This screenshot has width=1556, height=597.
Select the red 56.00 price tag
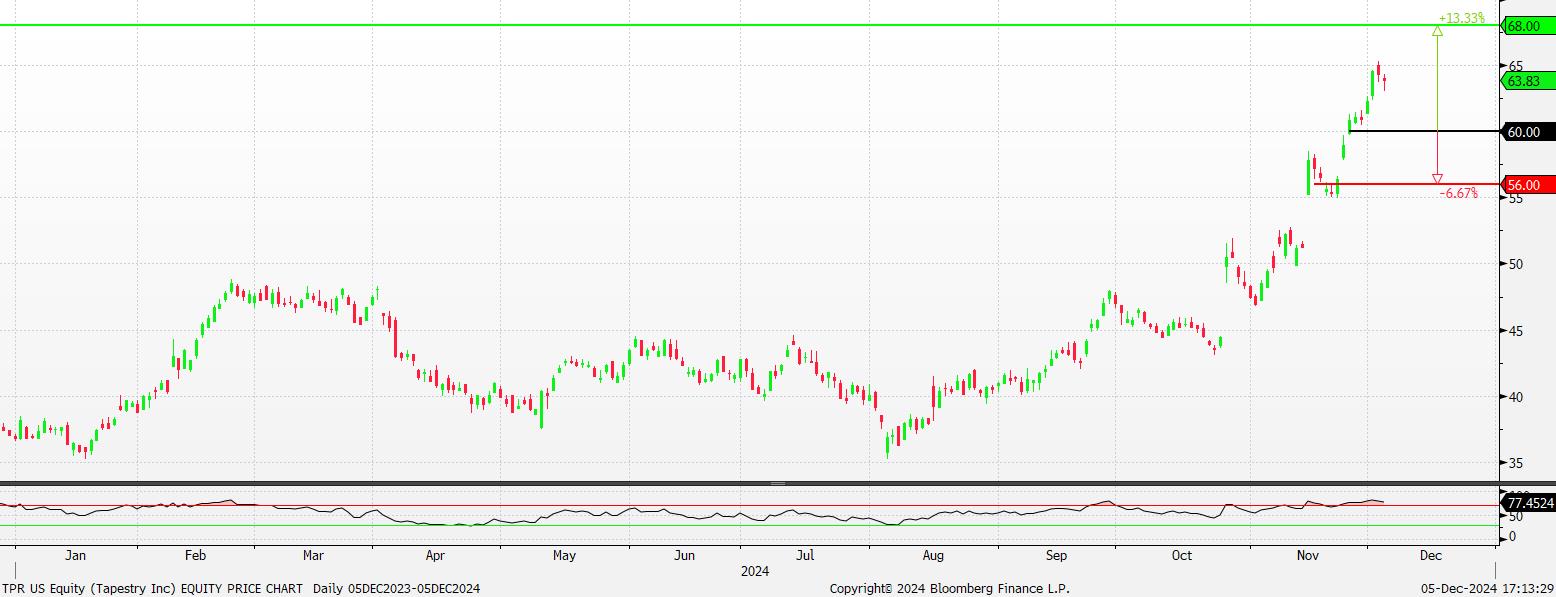pyautogui.click(x=1527, y=184)
